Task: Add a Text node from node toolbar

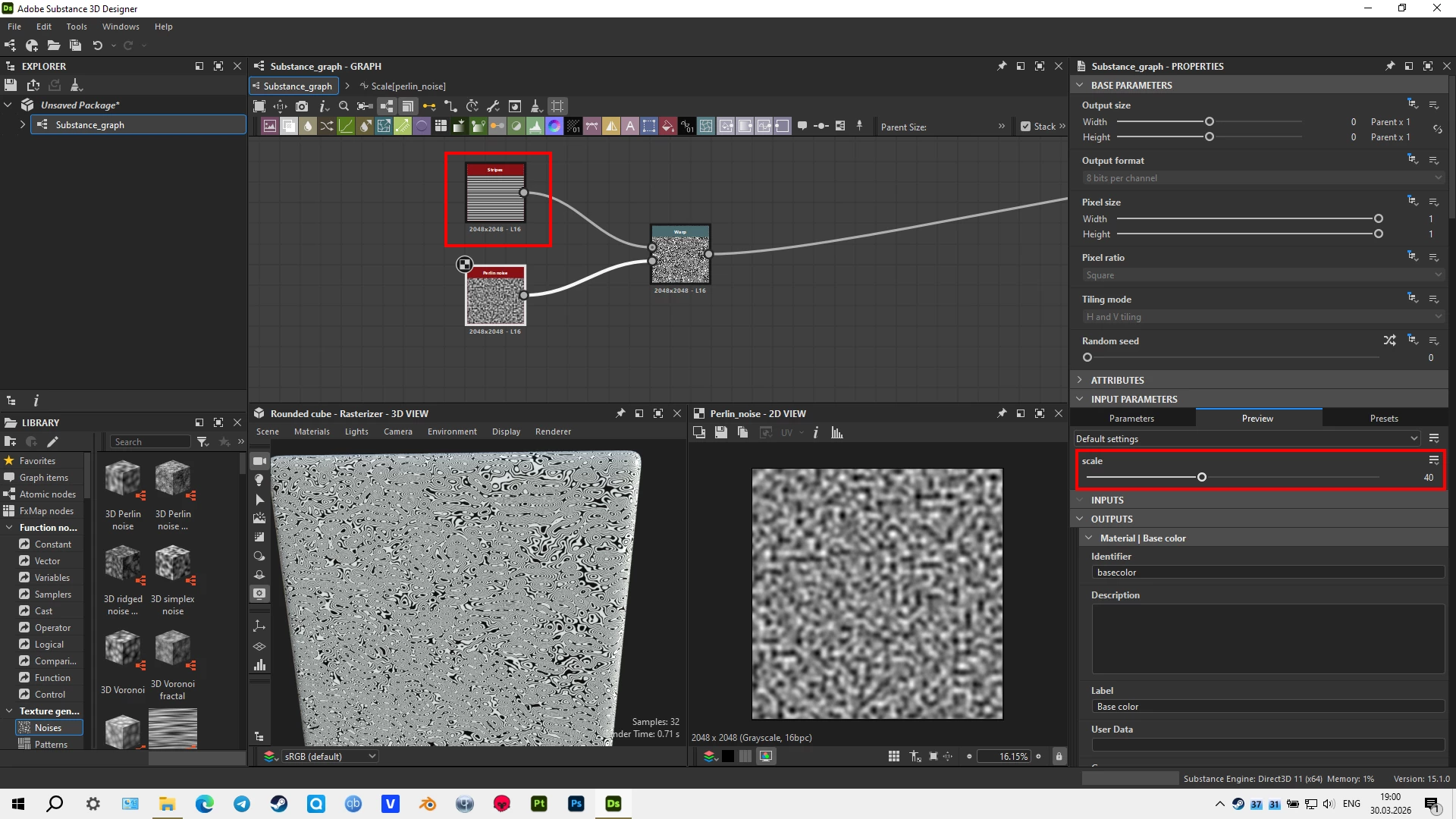Action: point(630,127)
